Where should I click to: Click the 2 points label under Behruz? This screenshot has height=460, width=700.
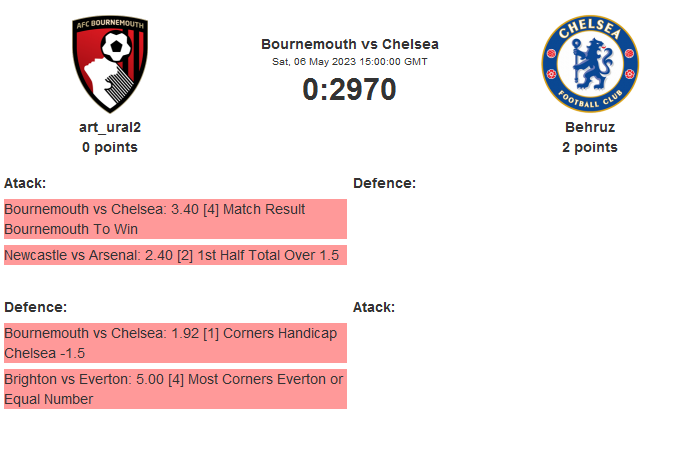(x=589, y=147)
